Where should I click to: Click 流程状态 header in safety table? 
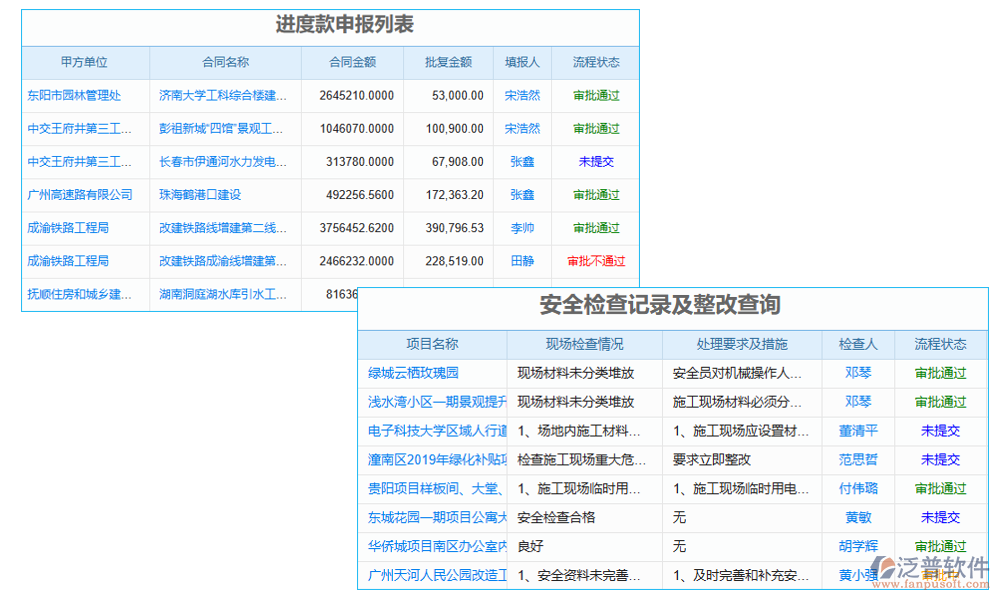938,344
